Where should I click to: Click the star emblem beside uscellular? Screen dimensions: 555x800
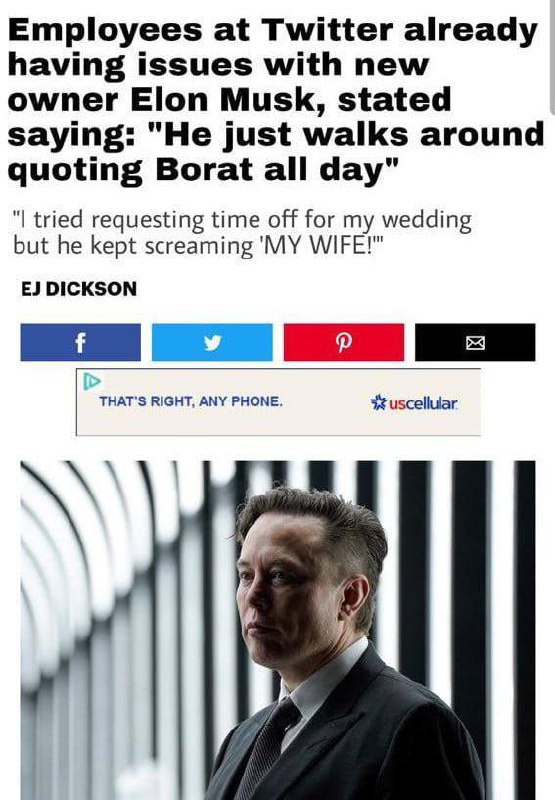[x=379, y=403]
